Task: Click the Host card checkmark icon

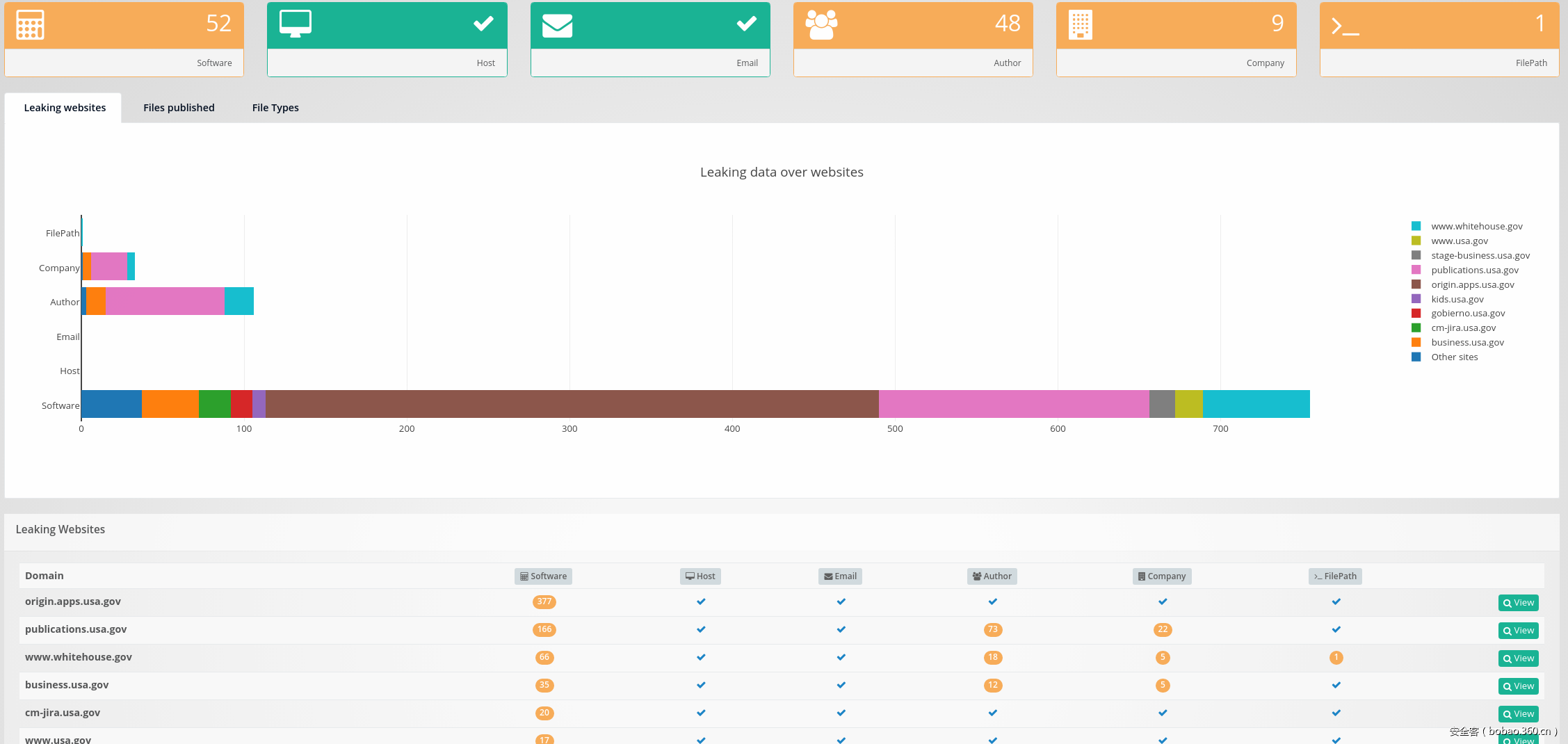Action: [483, 24]
